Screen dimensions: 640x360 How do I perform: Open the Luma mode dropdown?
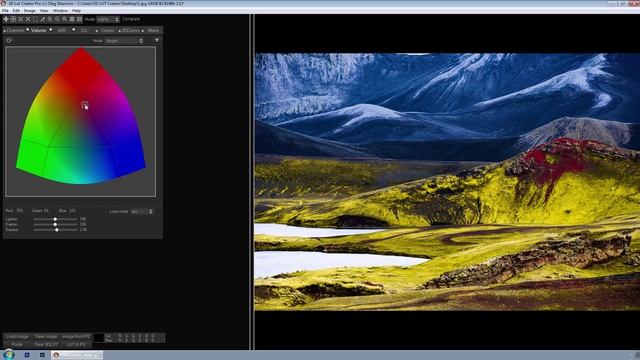coord(142,211)
